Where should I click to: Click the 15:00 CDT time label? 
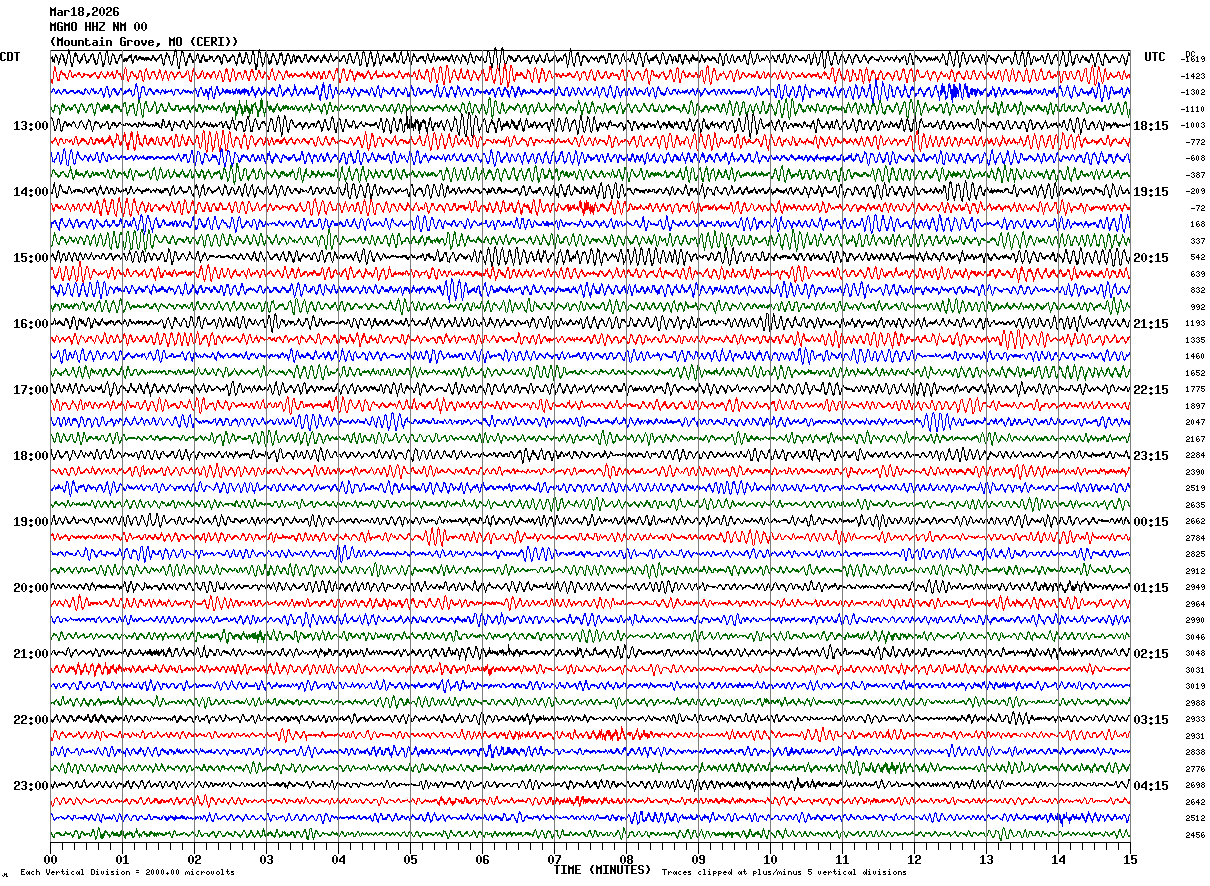(x=30, y=258)
